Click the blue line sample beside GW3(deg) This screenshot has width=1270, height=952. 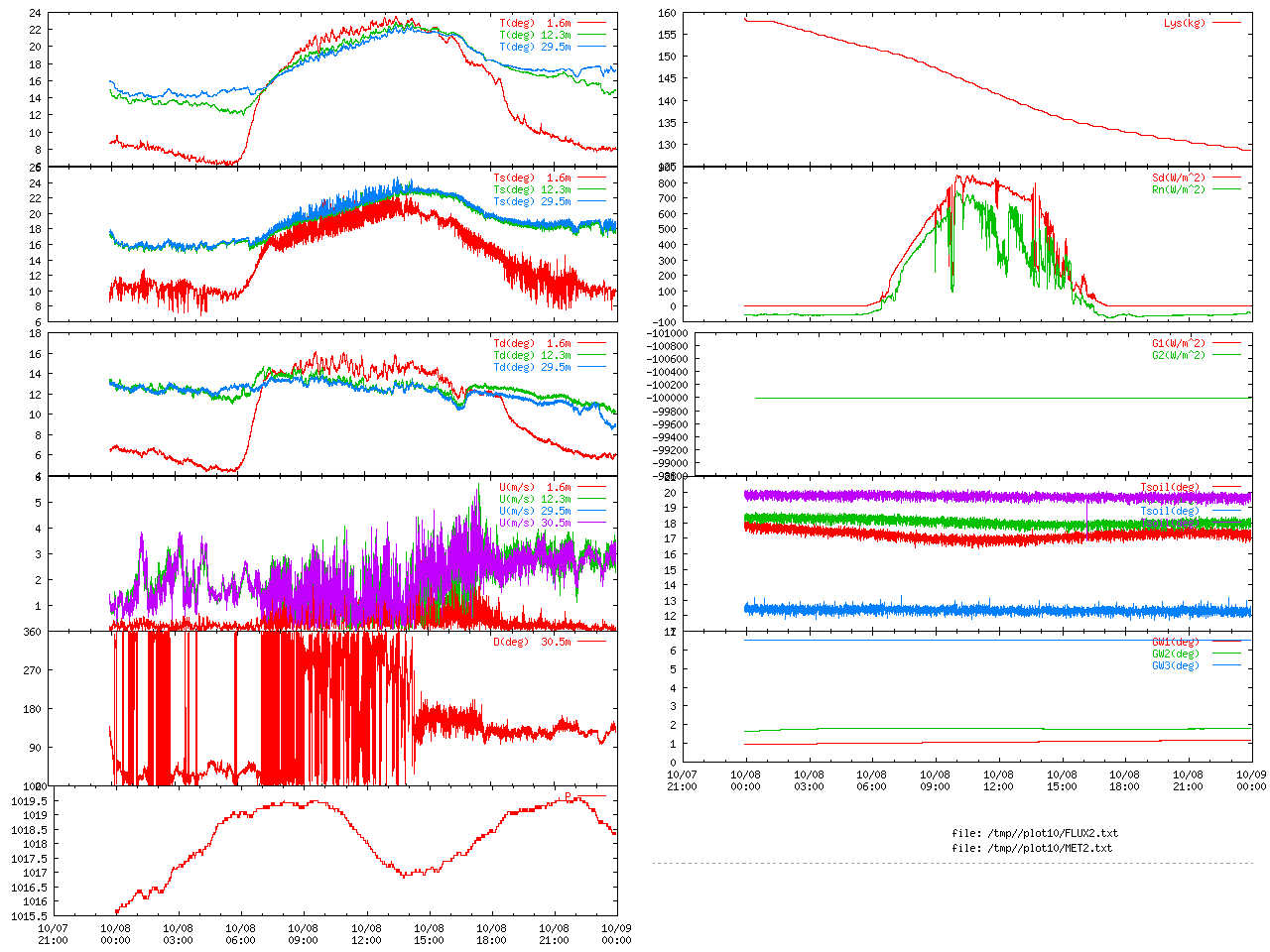pos(1225,665)
